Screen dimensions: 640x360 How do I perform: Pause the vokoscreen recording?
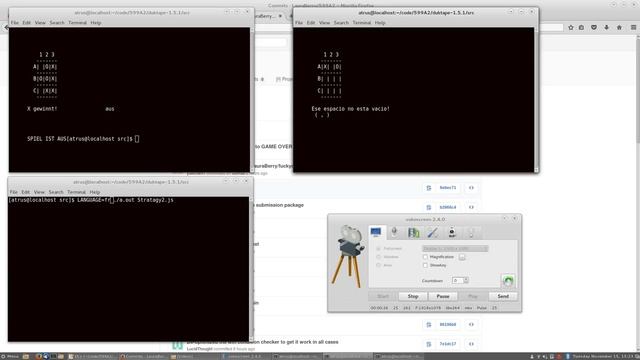(x=443, y=296)
